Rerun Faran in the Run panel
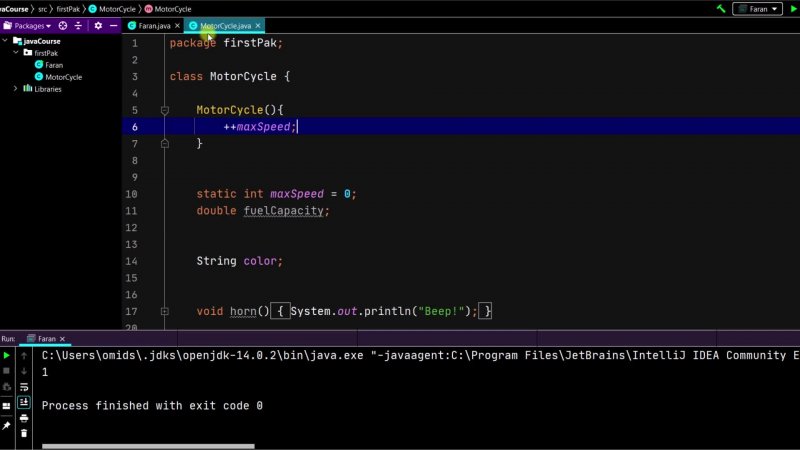The height and width of the screenshot is (450, 800). click(7, 355)
